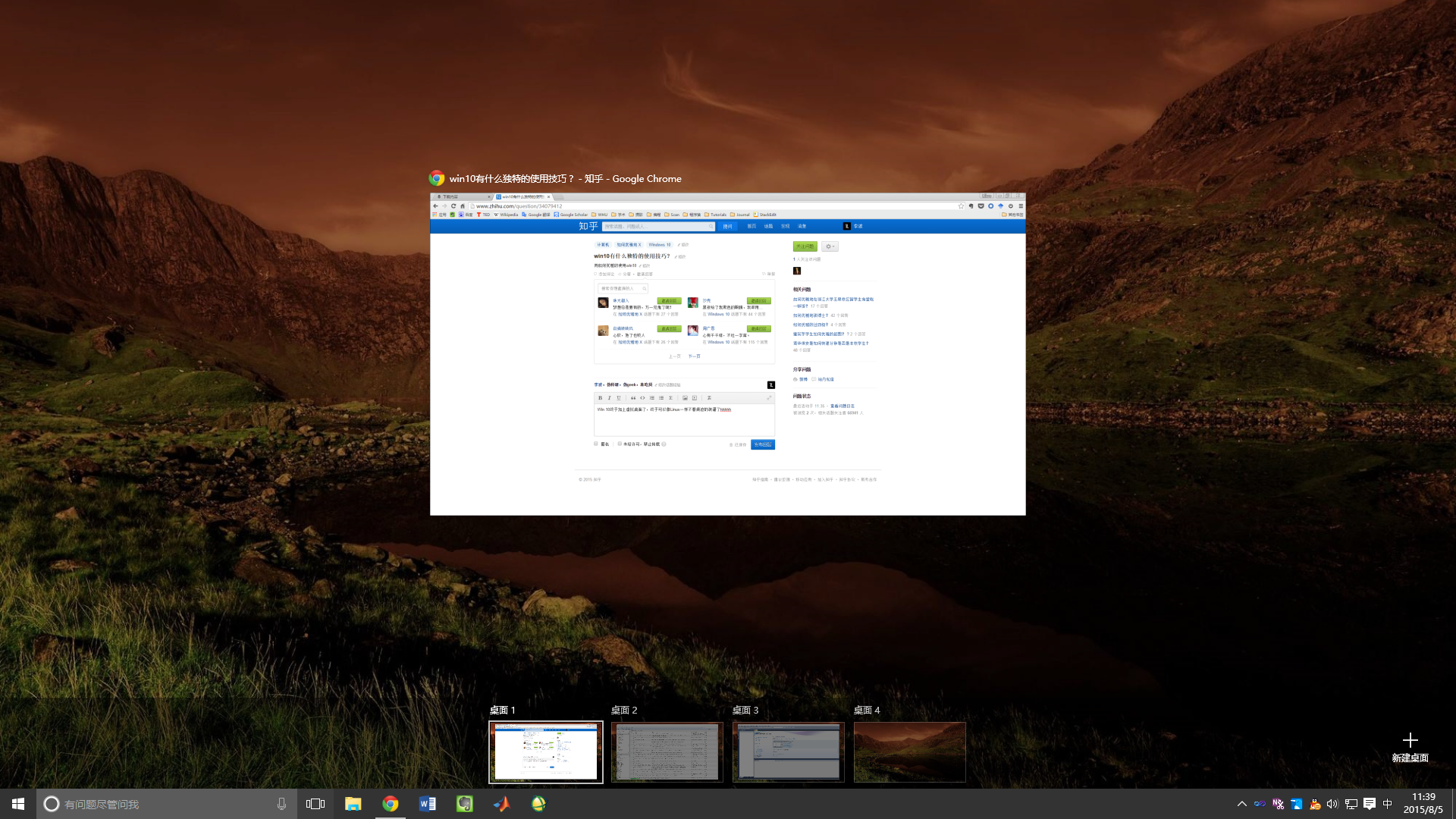The image size is (1456, 819).
Task: Click the Task View taskbar button
Action: 315,804
